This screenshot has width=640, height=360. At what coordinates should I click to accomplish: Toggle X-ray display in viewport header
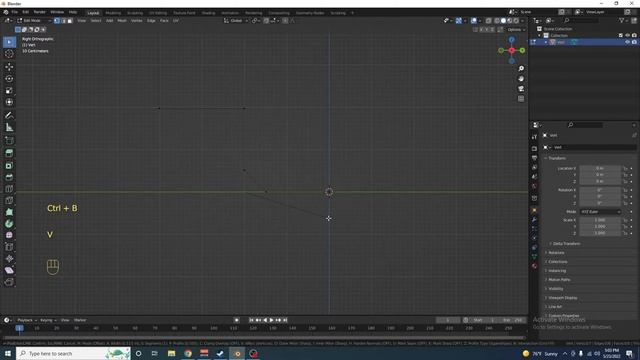[x=488, y=20]
